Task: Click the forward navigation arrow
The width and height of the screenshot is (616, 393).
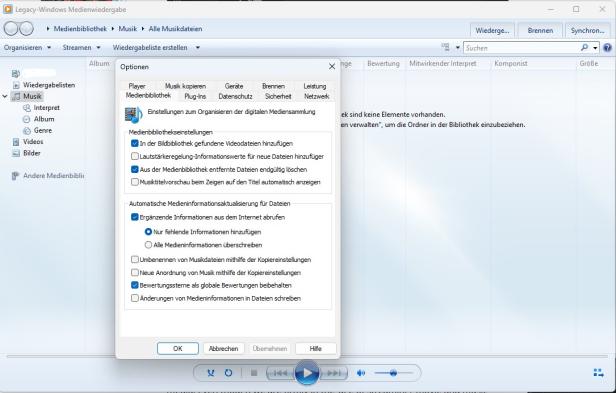Action: [x=26, y=29]
